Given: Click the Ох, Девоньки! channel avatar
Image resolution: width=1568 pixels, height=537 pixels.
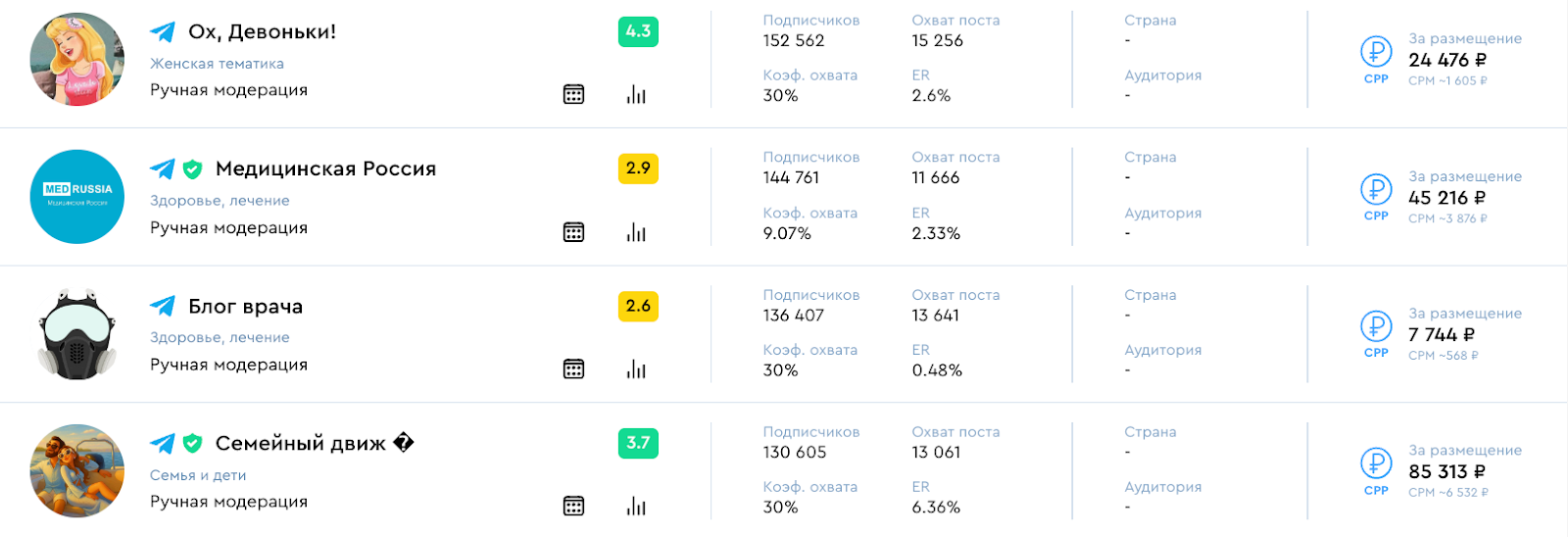Looking at the screenshot, I should coord(77,59).
